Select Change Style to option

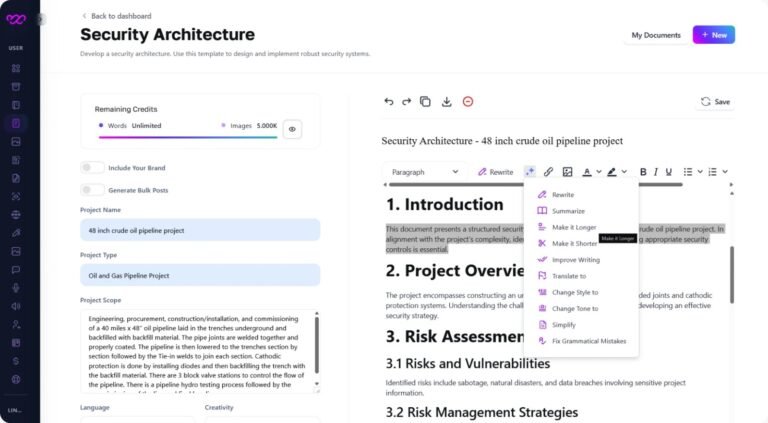pyautogui.click(x=581, y=292)
